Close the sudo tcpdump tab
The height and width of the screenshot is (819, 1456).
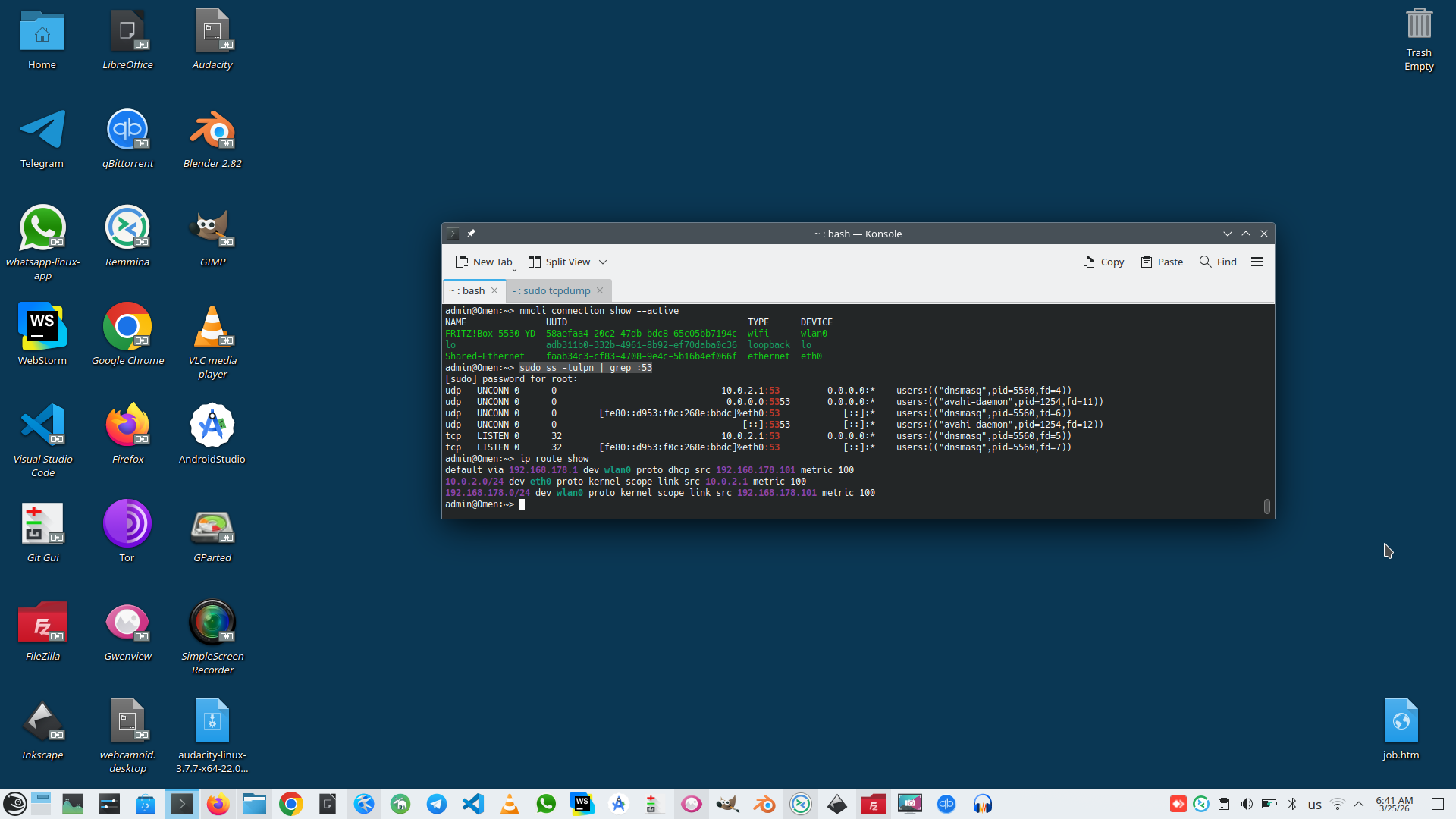click(600, 290)
